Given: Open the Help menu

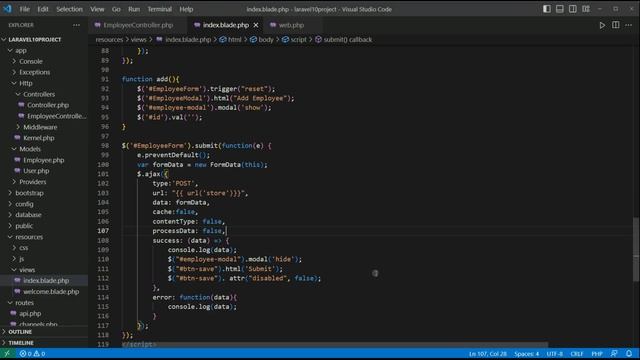Looking at the screenshot, I should (186, 9).
